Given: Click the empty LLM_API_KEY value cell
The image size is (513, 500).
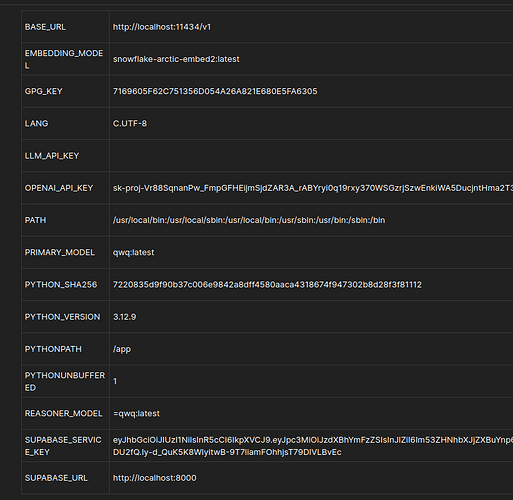Looking at the screenshot, I should click(311, 156).
